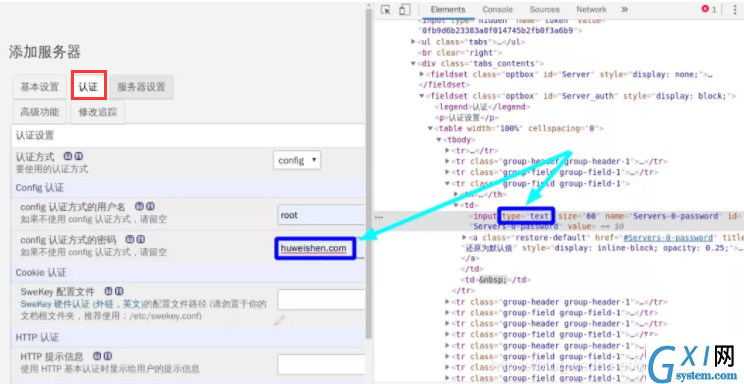The image size is (744, 384).
Task: Open the Console tab in DevTools
Action: click(x=497, y=9)
